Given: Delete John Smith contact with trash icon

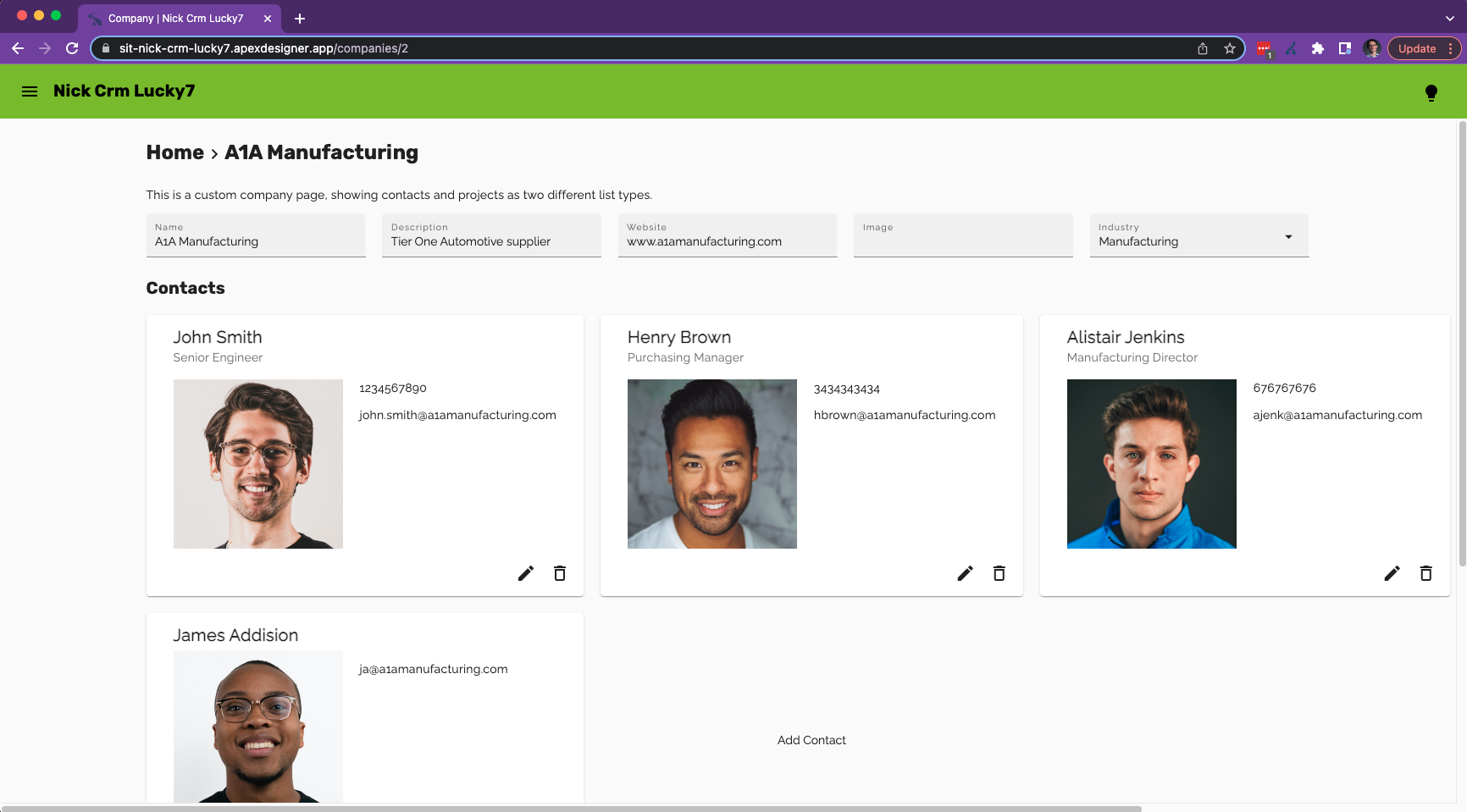Looking at the screenshot, I should pyautogui.click(x=560, y=573).
